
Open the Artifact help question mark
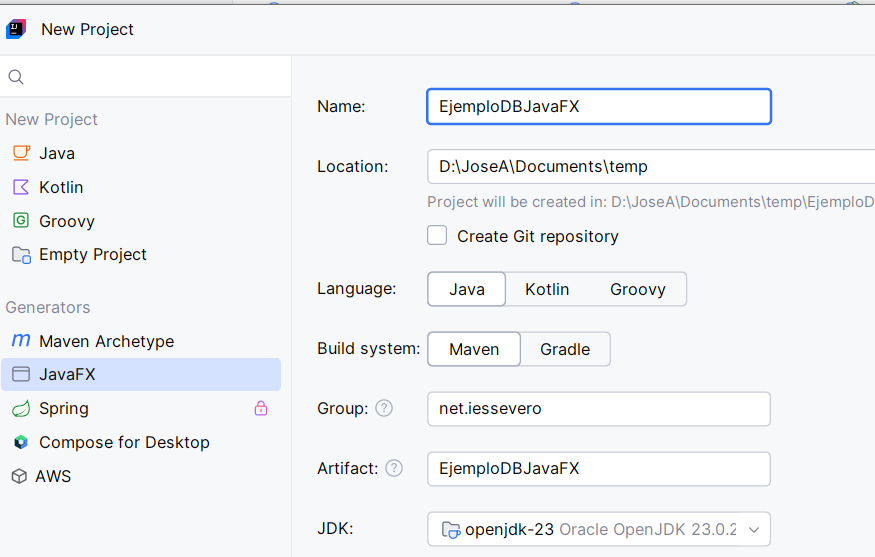tap(394, 468)
